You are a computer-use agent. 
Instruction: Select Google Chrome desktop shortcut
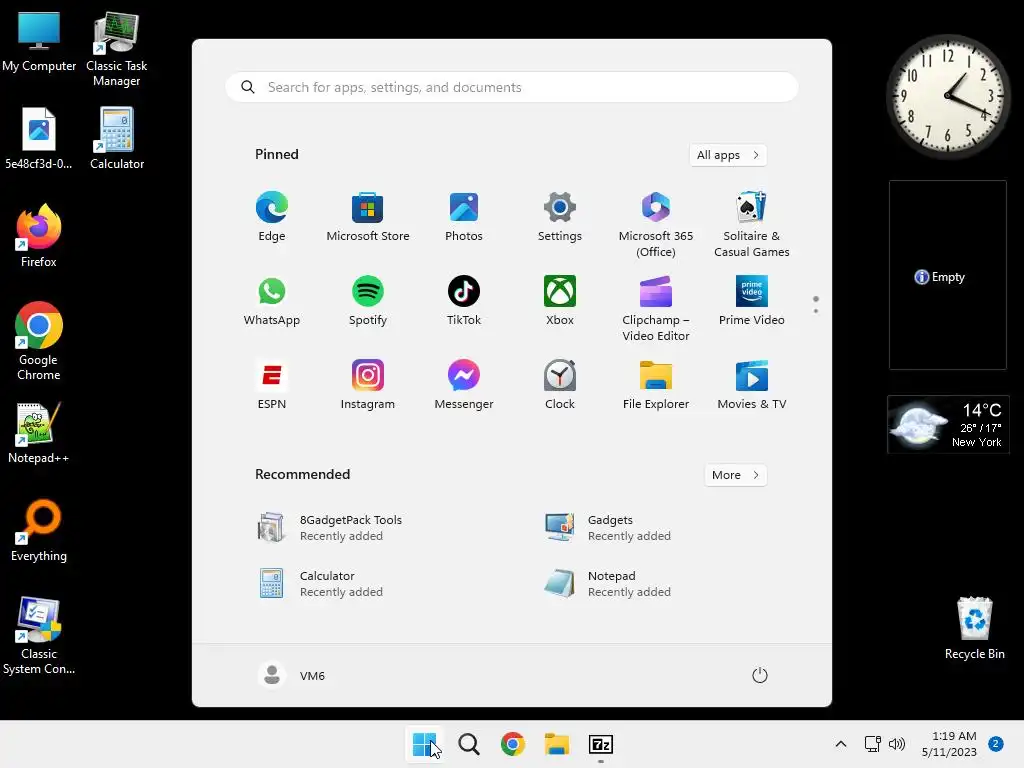[39, 341]
